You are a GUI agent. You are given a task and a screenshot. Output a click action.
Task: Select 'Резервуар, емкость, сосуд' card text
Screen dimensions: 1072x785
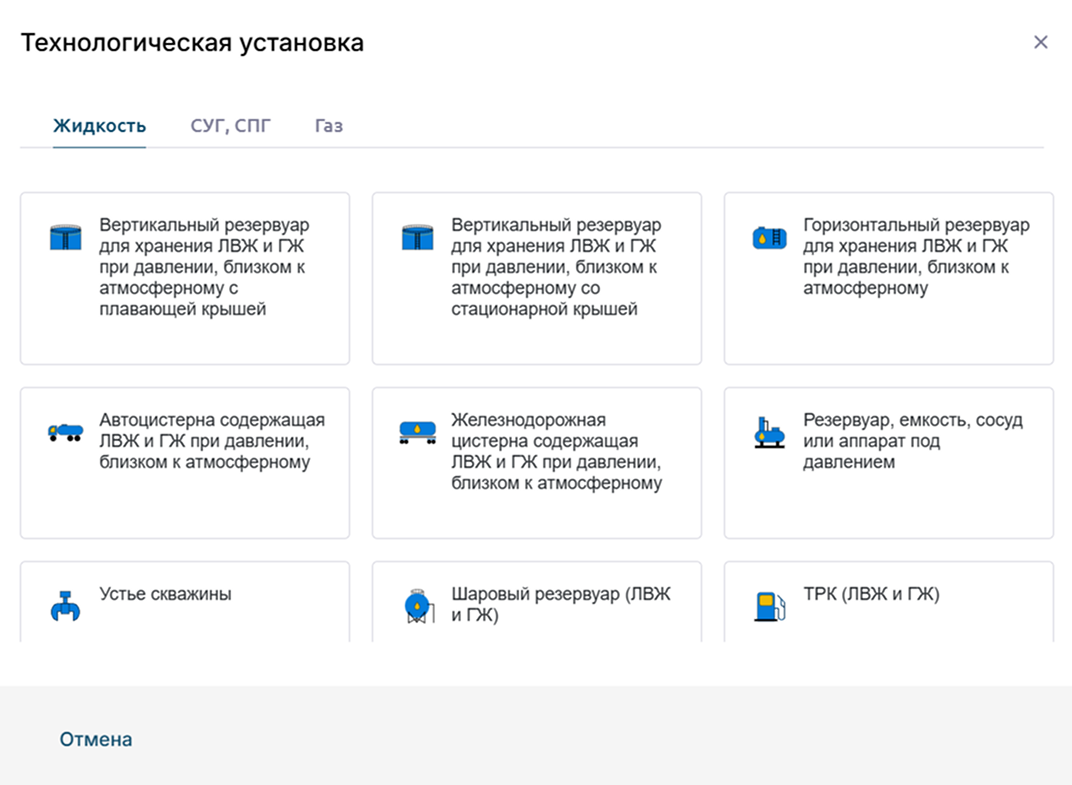[x=913, y=441]
